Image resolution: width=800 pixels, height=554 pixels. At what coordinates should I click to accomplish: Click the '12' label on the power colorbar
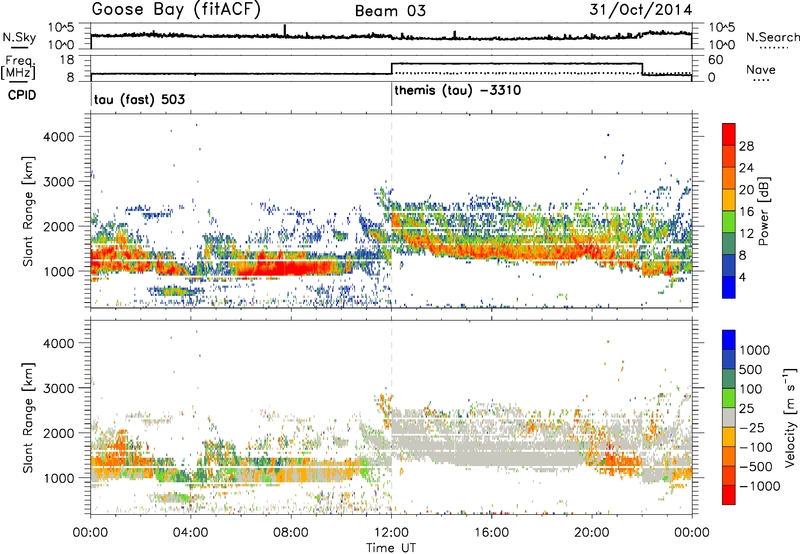[746, 234]
